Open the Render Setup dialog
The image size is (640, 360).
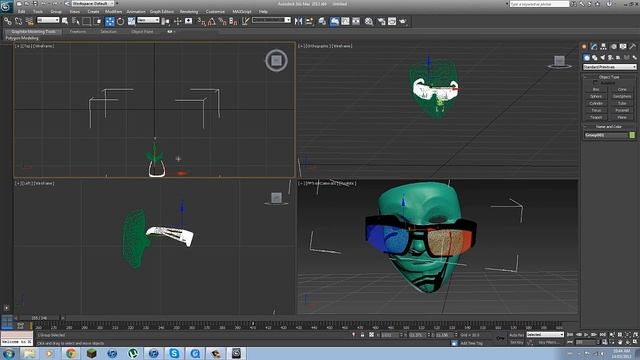pyautogui.click(x=381, y=21)
